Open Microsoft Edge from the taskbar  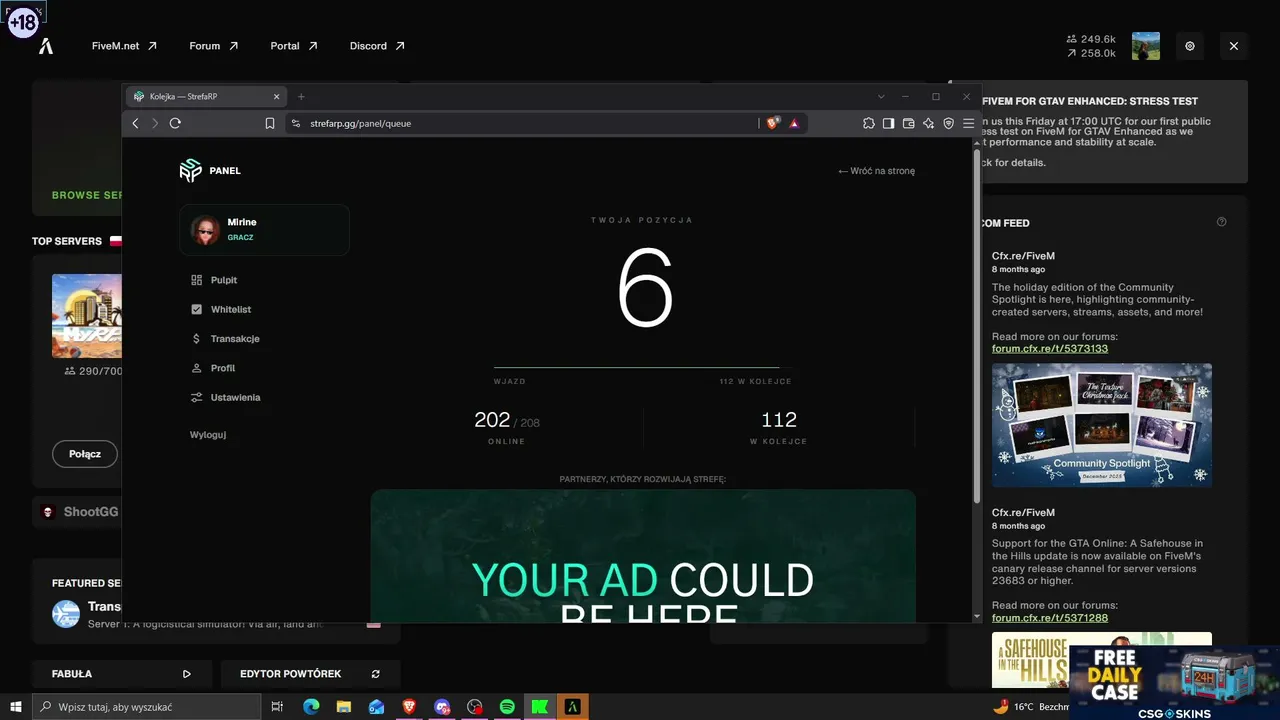311,707
